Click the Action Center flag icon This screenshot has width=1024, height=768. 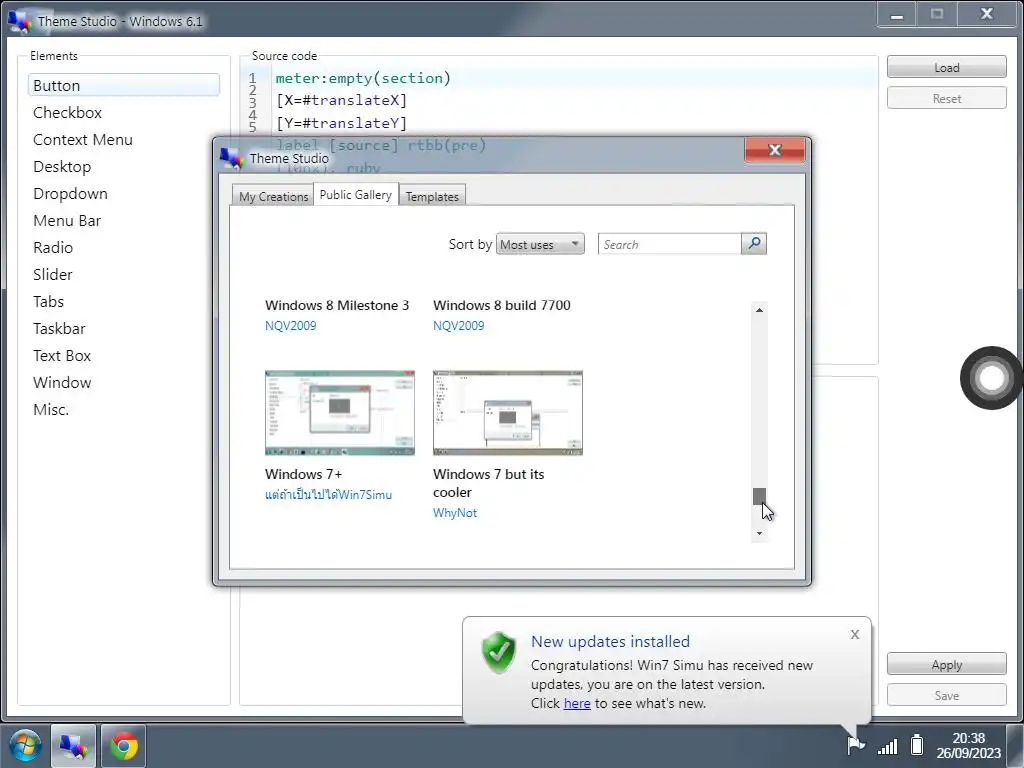855,744
